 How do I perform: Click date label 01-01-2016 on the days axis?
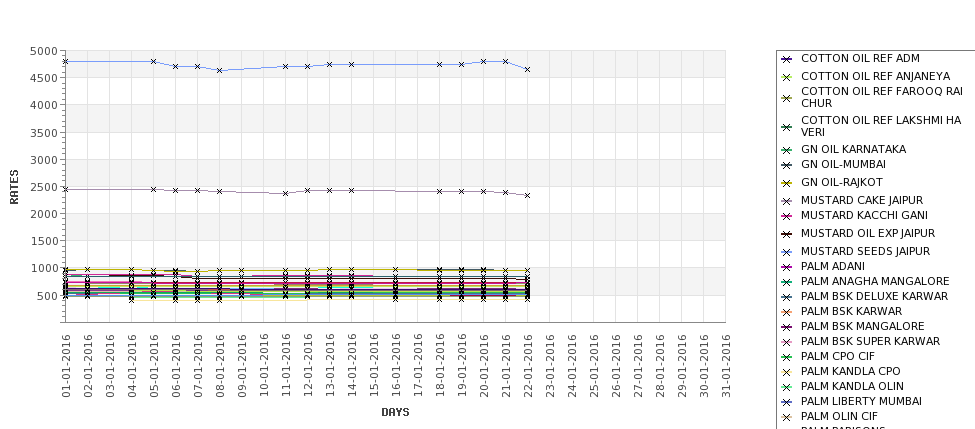66,366
